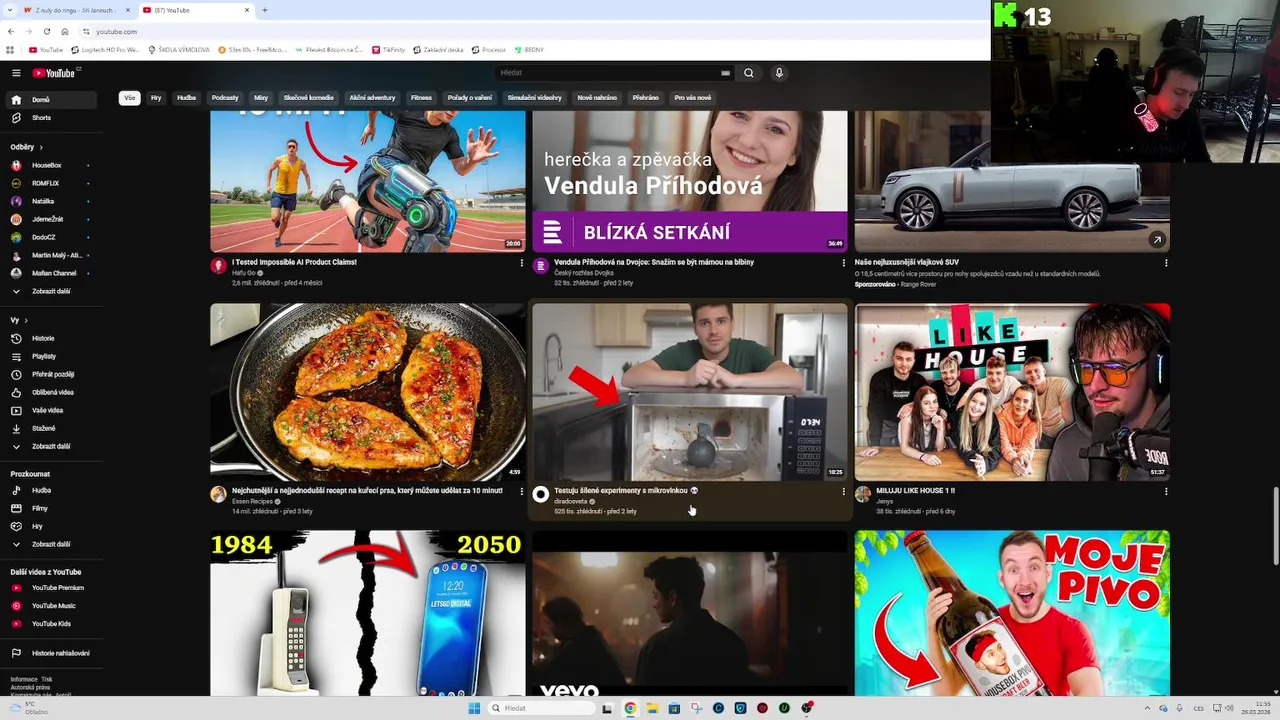Start voice search with the microphone
The width and height of the screenshot is (1280, 720).
coord(779,73)
